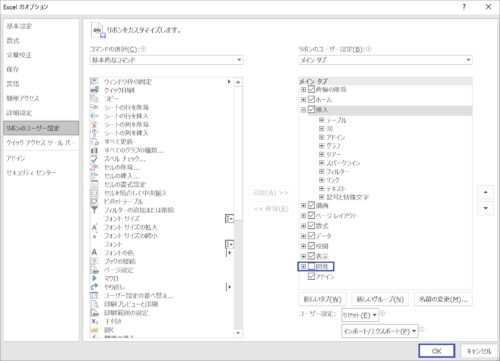Click the 名前の変更 button
Viewport: 500px width, 361px height.
click(x=443, y=299)
